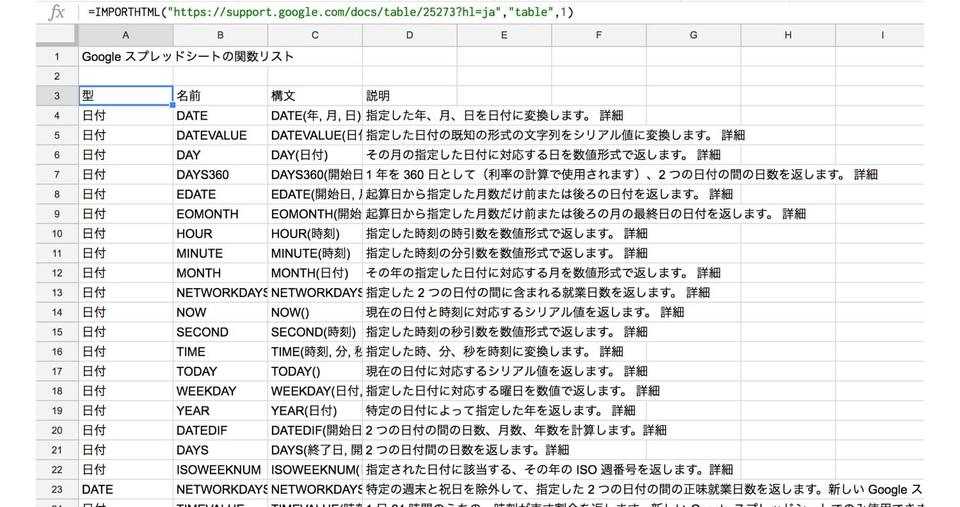This screenshot has width=960, height=507.
Task: Select row 1 header
Action: (57, 56)
